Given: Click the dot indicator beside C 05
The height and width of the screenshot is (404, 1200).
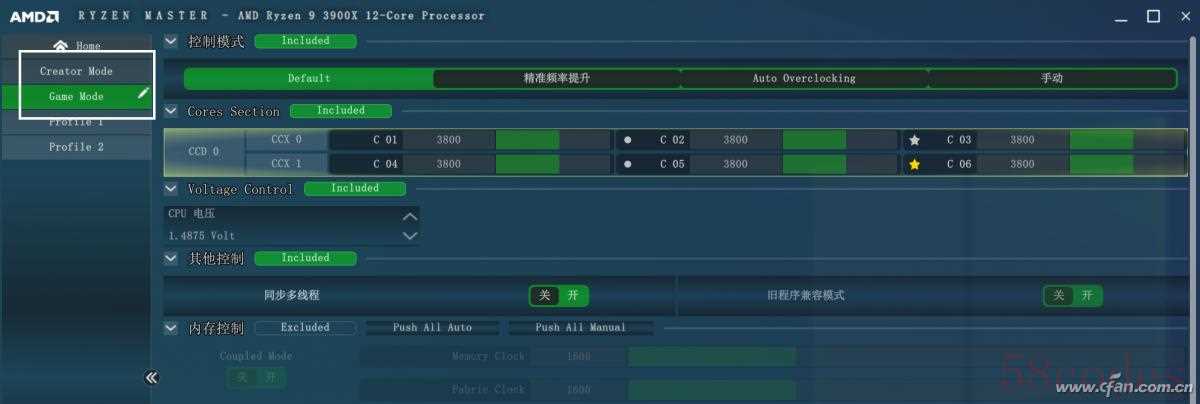Looking at the screenshot, I should point(627,164).
